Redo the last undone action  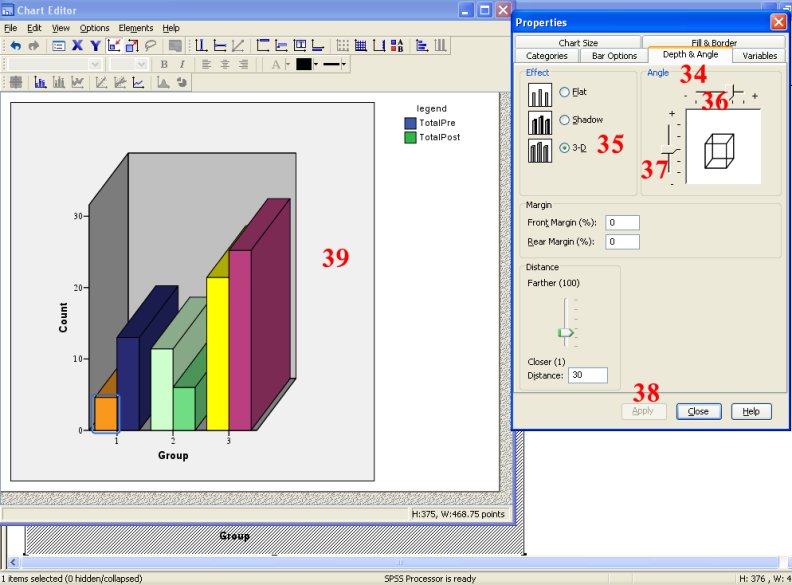(x=34, y=46)
